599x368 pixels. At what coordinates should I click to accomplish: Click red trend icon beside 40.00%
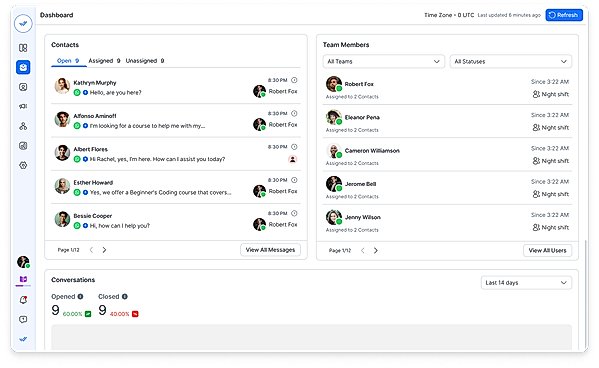tap(135, 314)
